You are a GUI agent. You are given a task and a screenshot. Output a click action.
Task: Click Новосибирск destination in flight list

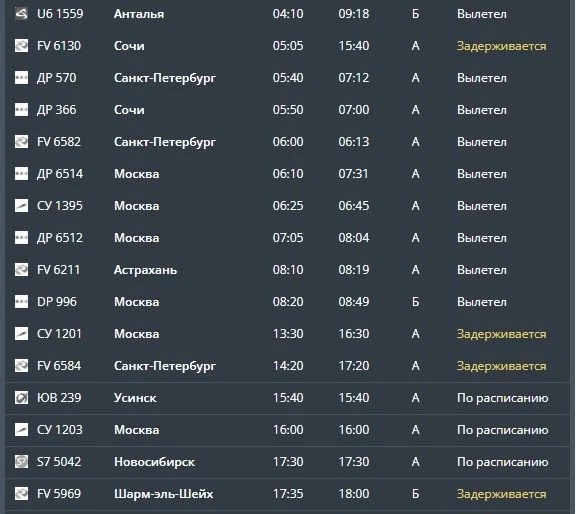coord(154,462)
